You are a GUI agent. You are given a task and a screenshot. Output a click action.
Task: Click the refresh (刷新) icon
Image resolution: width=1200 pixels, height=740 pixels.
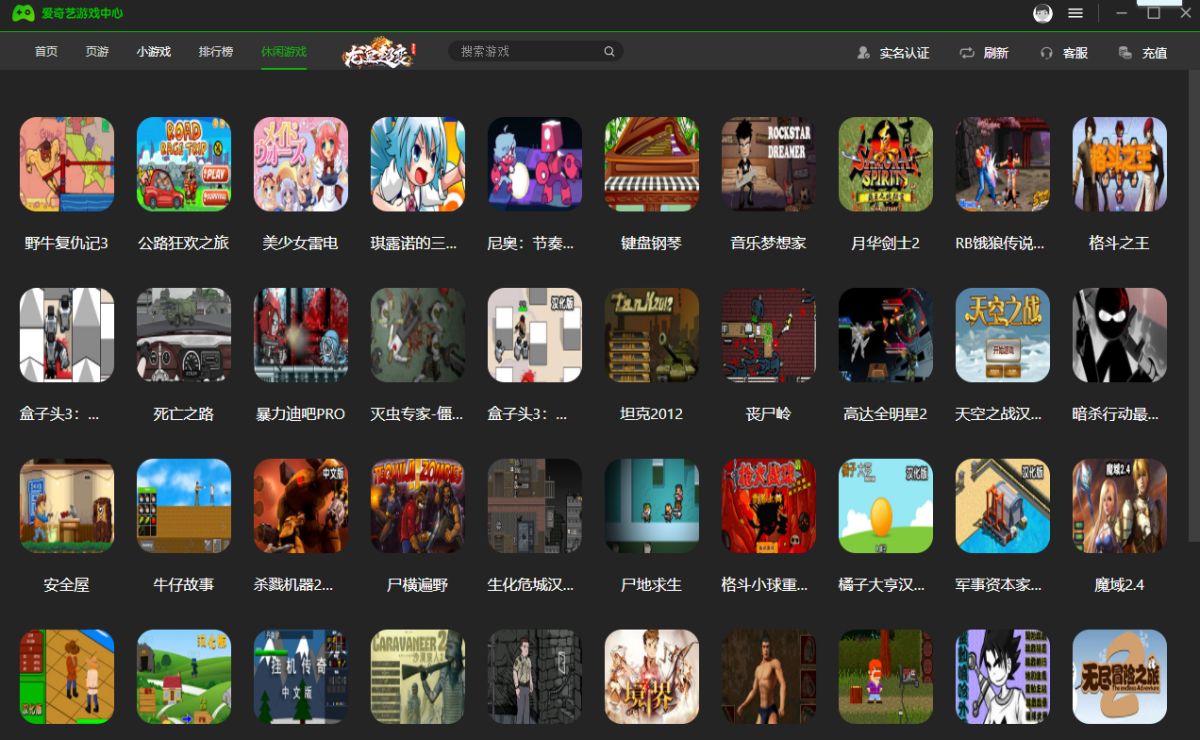pyautogui.click(x=965, y=52)
